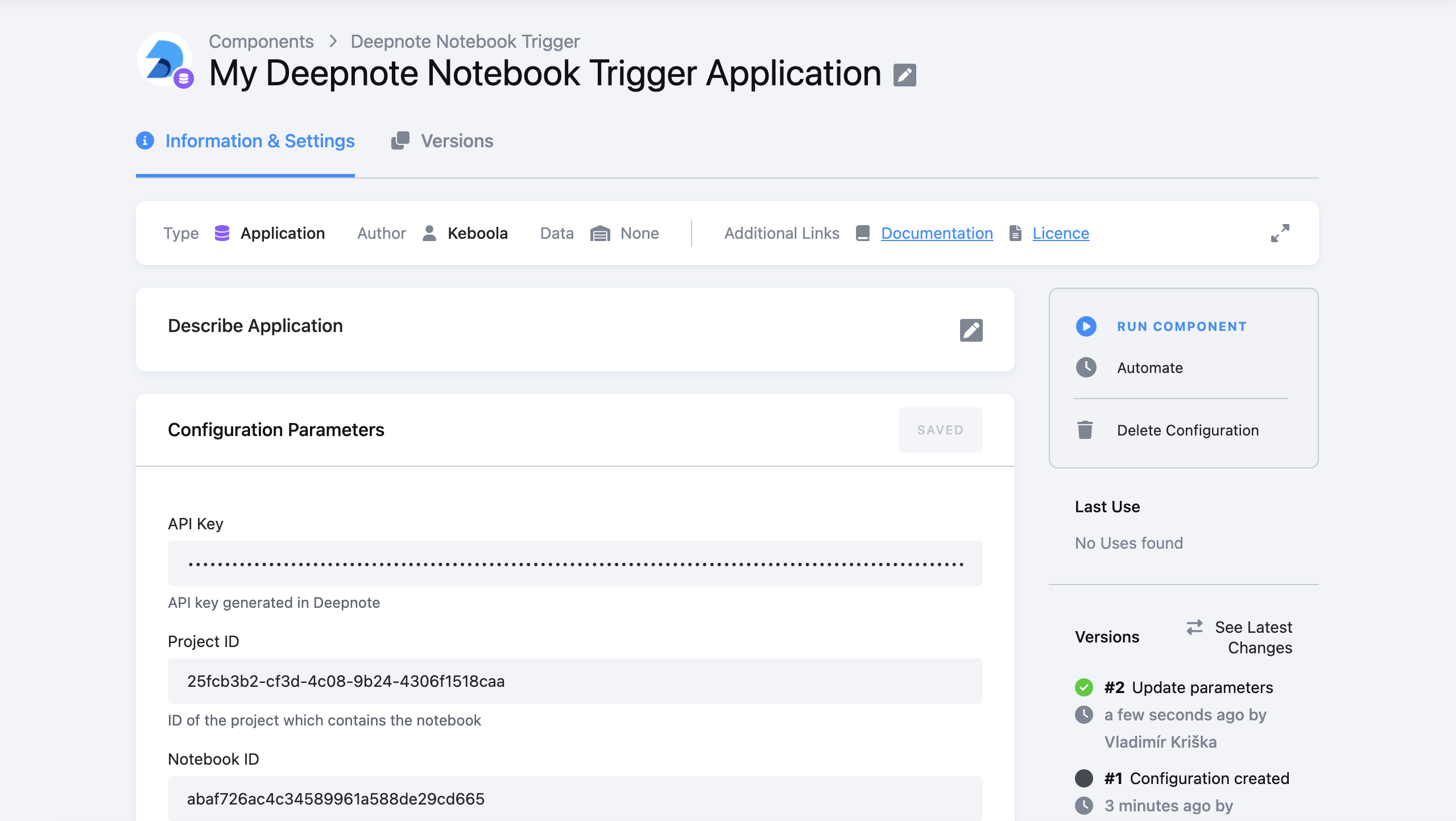Click the Keboola author icon
Screen dimensions: 1456x821
[x=428, y=233]
